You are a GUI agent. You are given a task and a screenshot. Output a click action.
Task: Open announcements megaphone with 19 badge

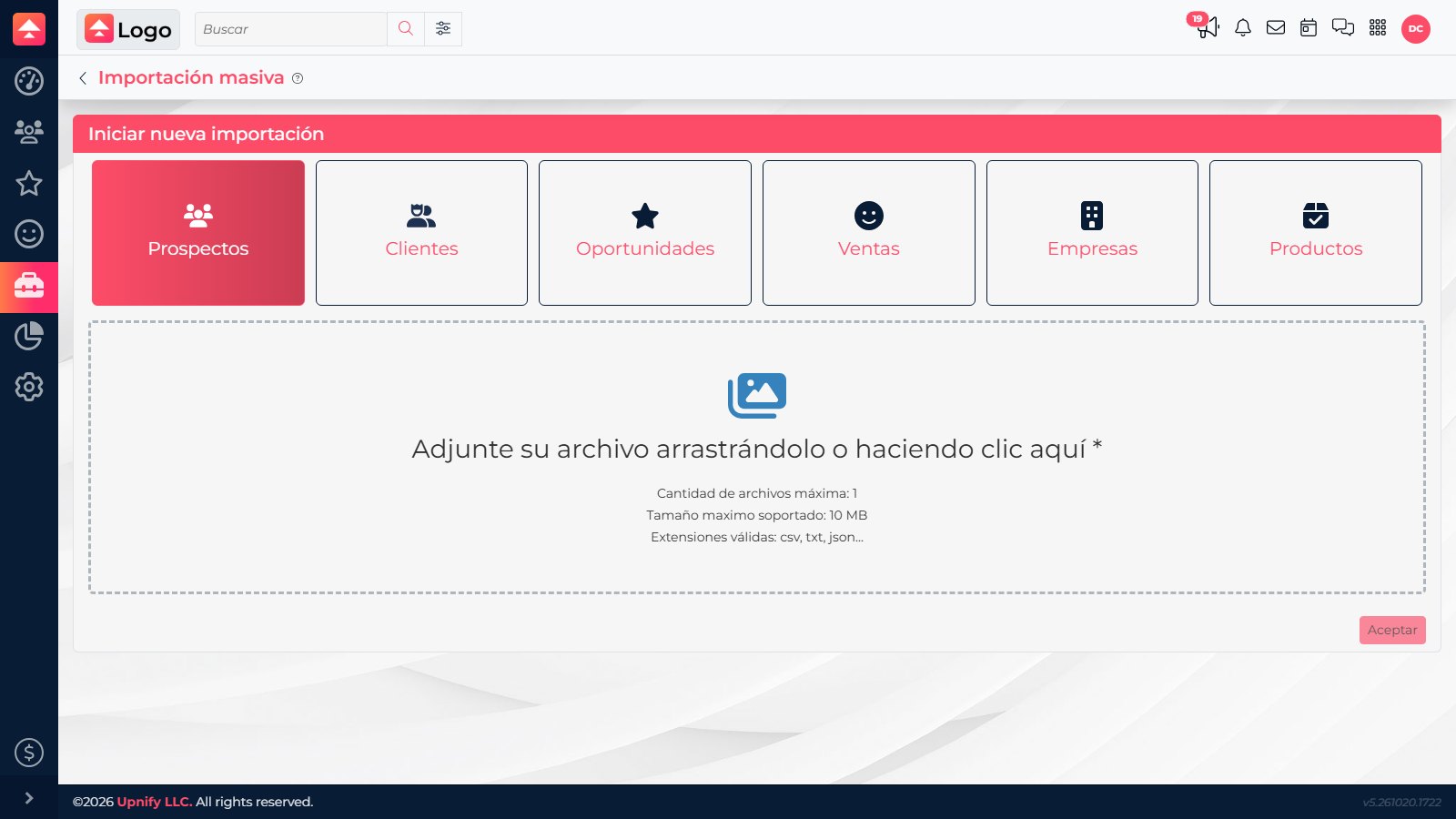(x=1207, y=26)
